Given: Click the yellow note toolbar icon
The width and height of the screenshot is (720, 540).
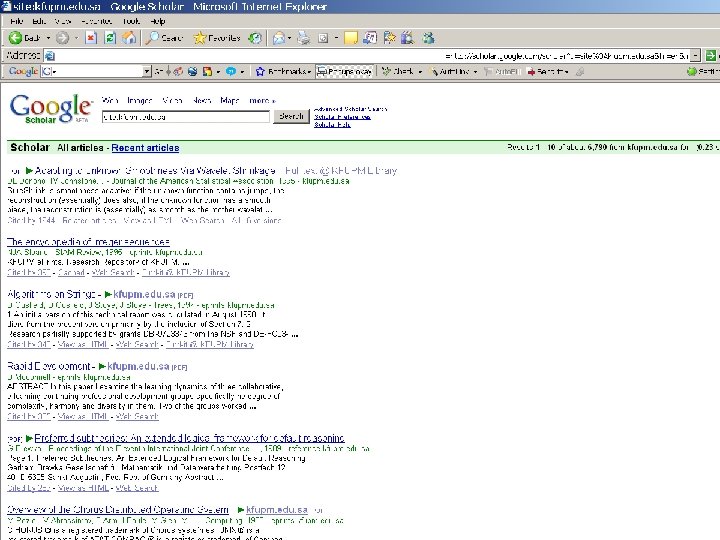Looking at the screenshot, I should (351, 38).
